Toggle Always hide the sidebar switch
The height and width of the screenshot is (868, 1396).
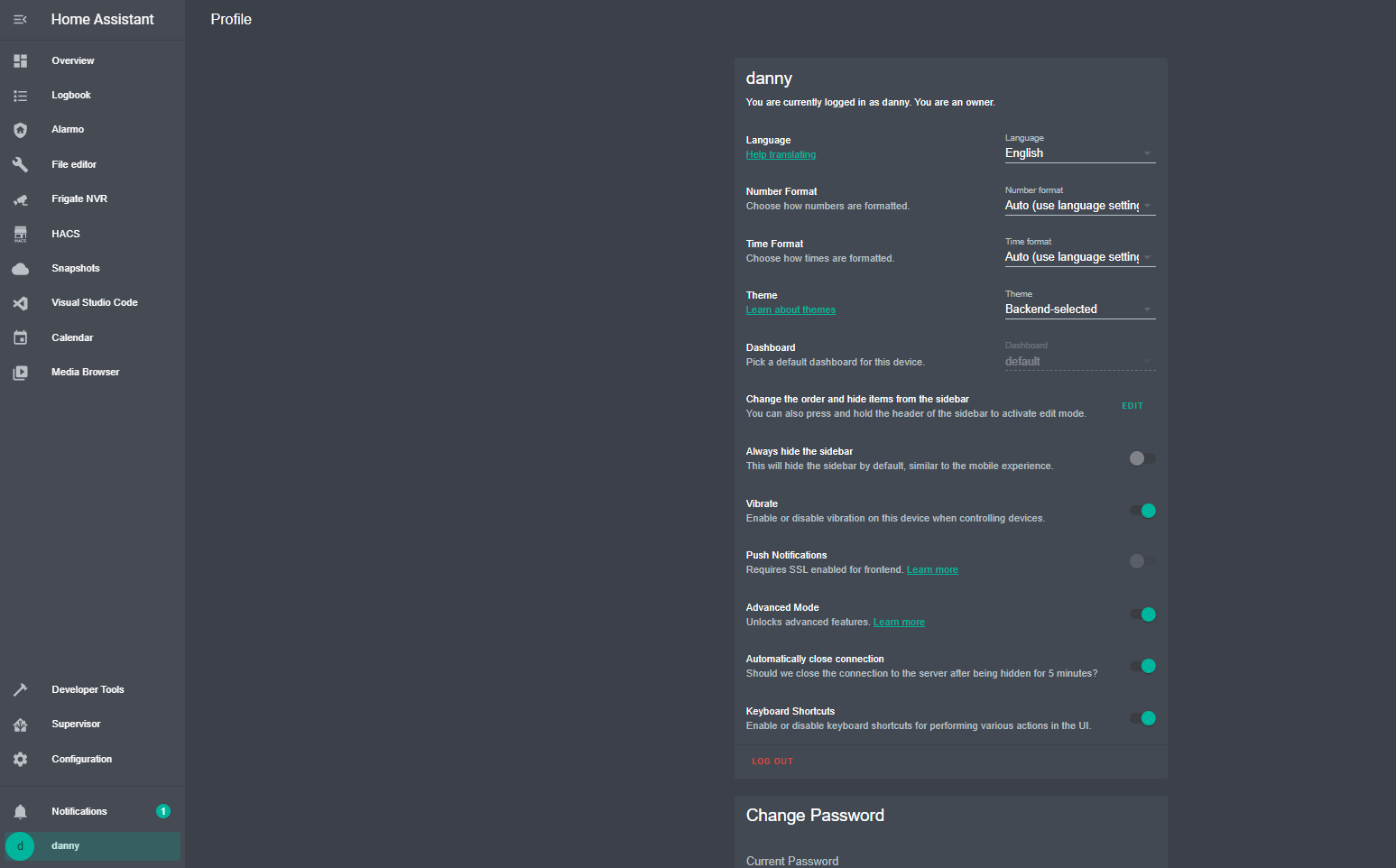[1142, 458]
